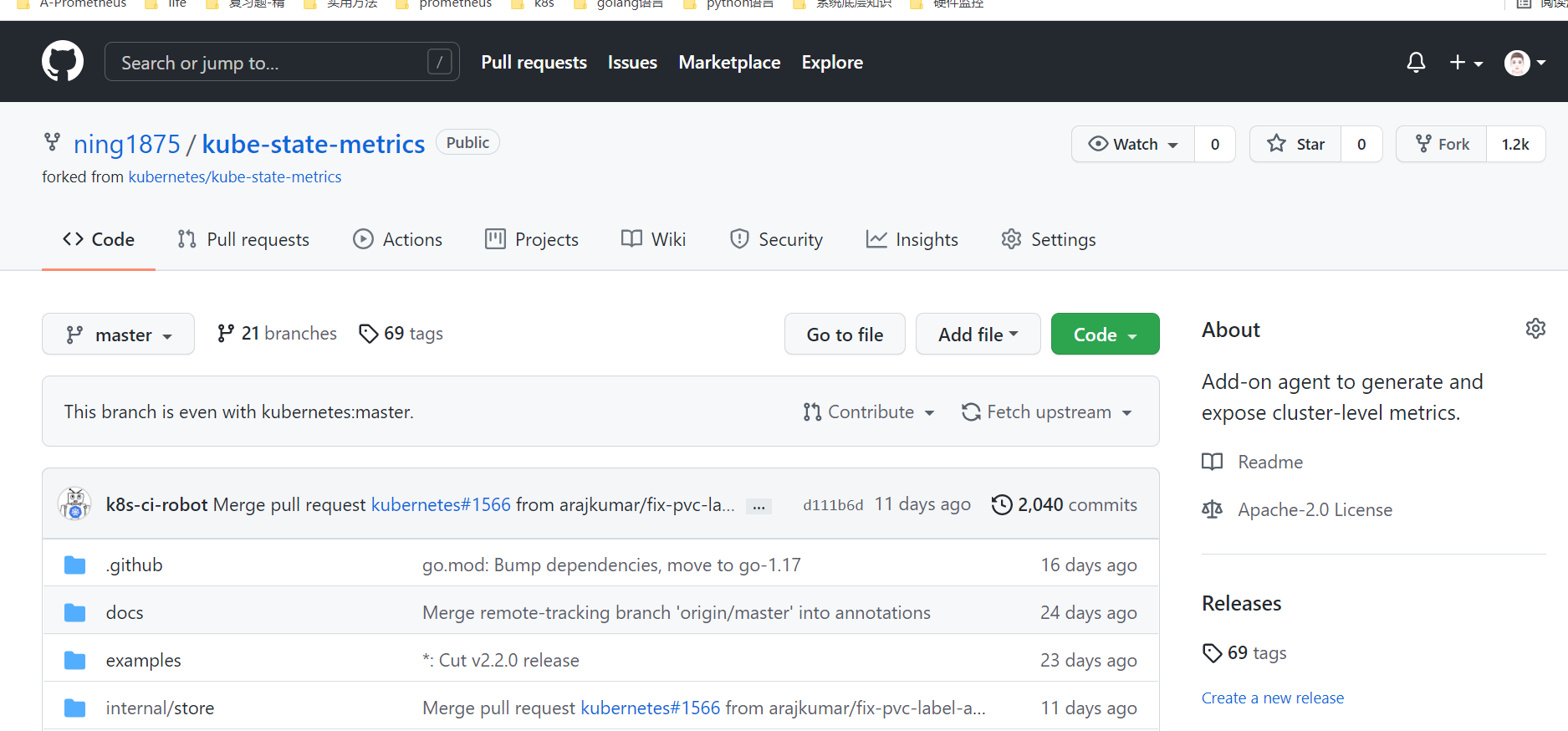The width and height of the screenshot is (1568, 731).
Task: Open the kube-state-metrics repository link
Action: (x=314, y=144)
